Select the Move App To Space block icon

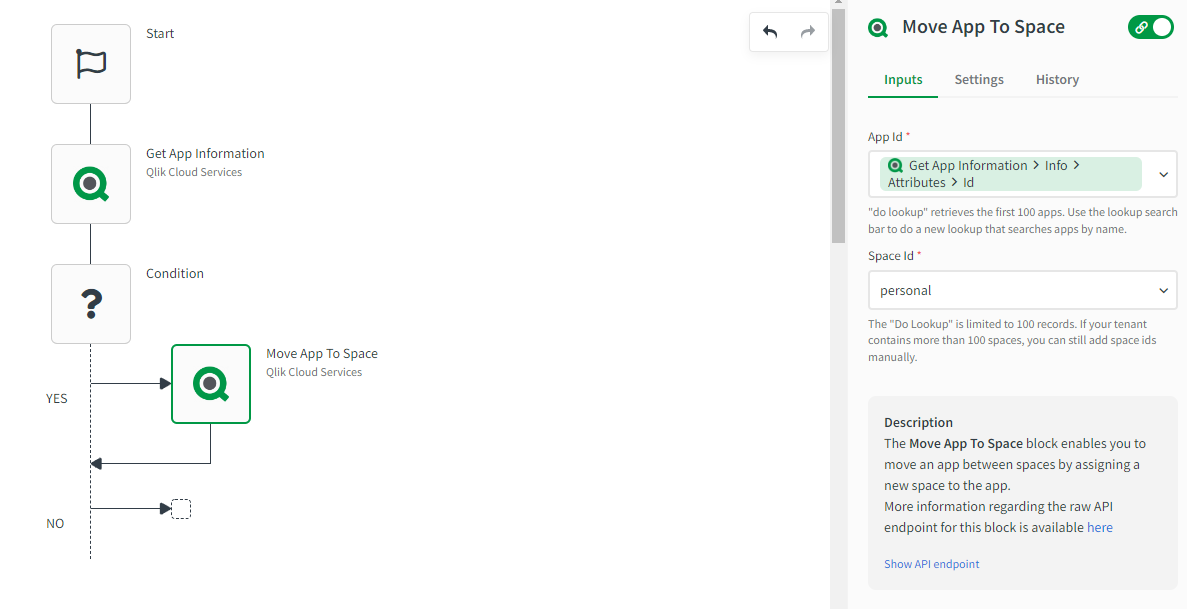(211, 384)
